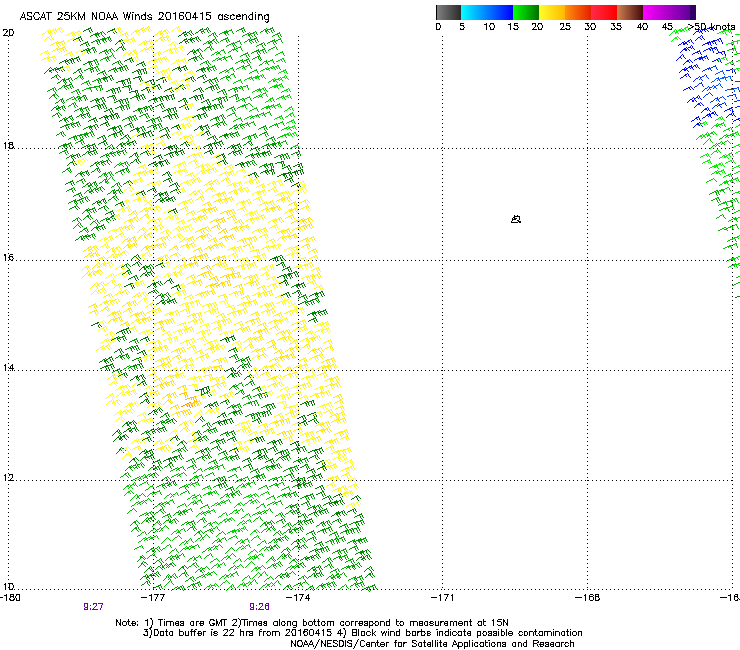This screenshot has height=650, width=740.
Task: Click the legend label "5"
Action: pyautogui.click(x=462, y=27)
